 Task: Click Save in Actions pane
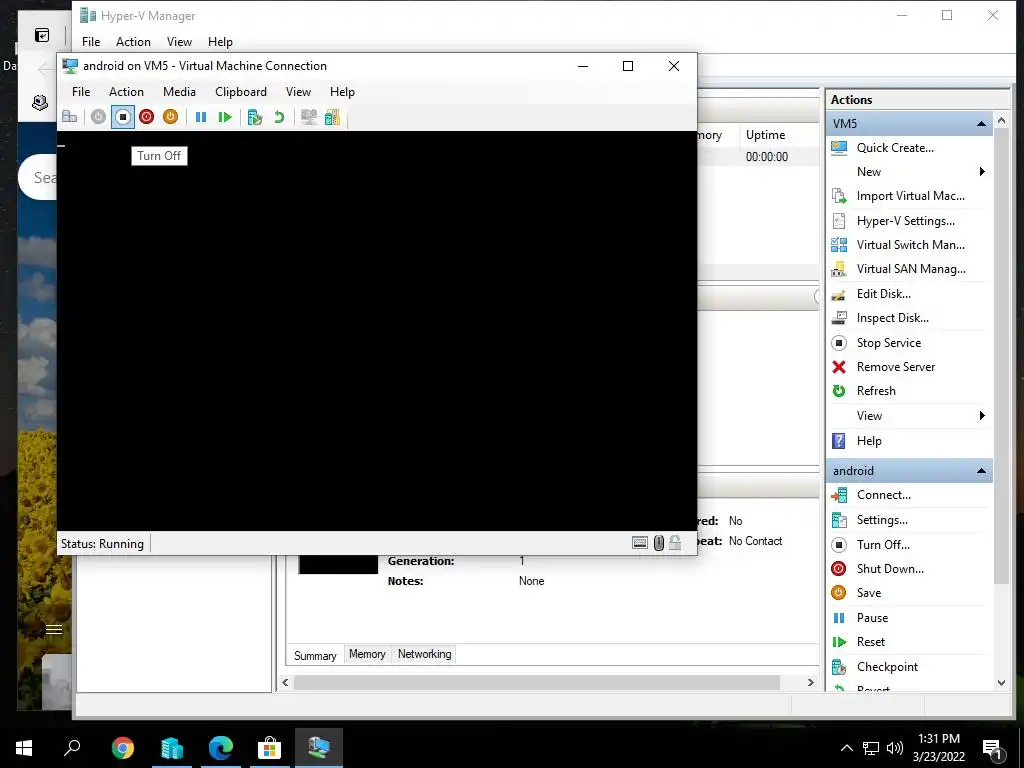(x=869, y=593)
